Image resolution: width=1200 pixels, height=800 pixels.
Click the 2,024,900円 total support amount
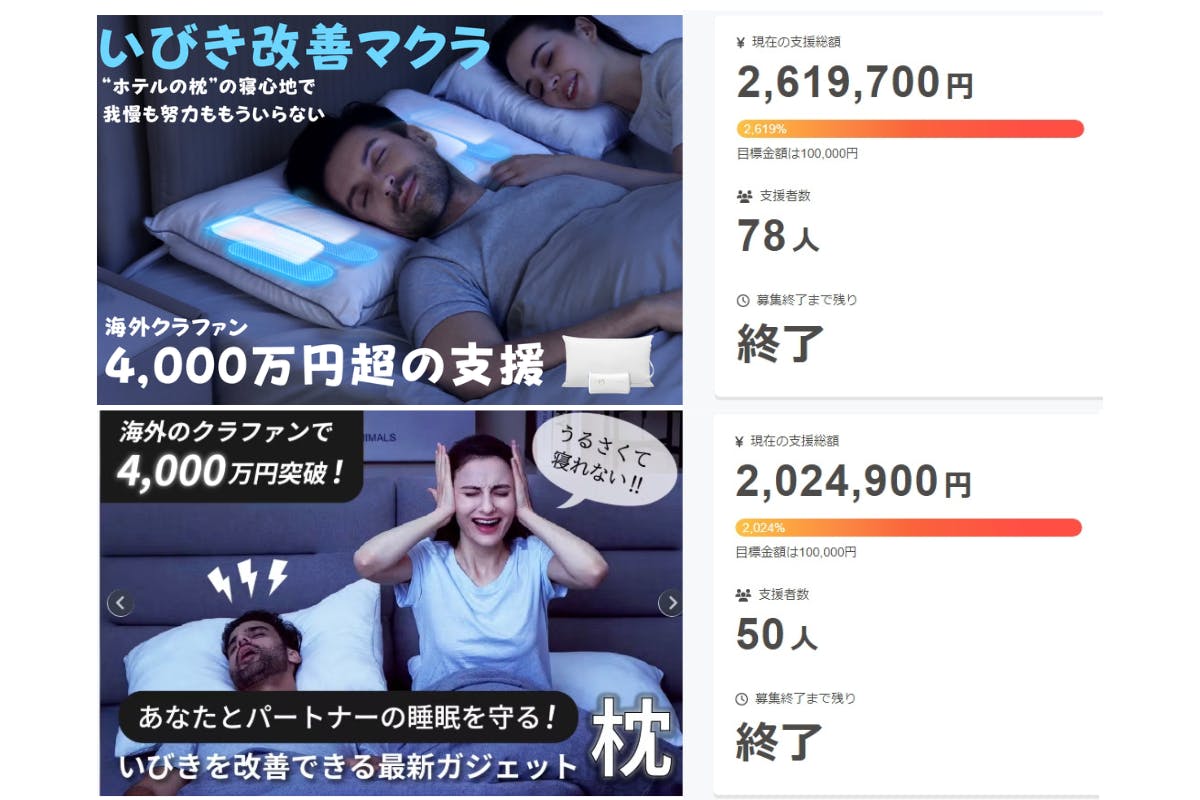(x=853, y=482)
